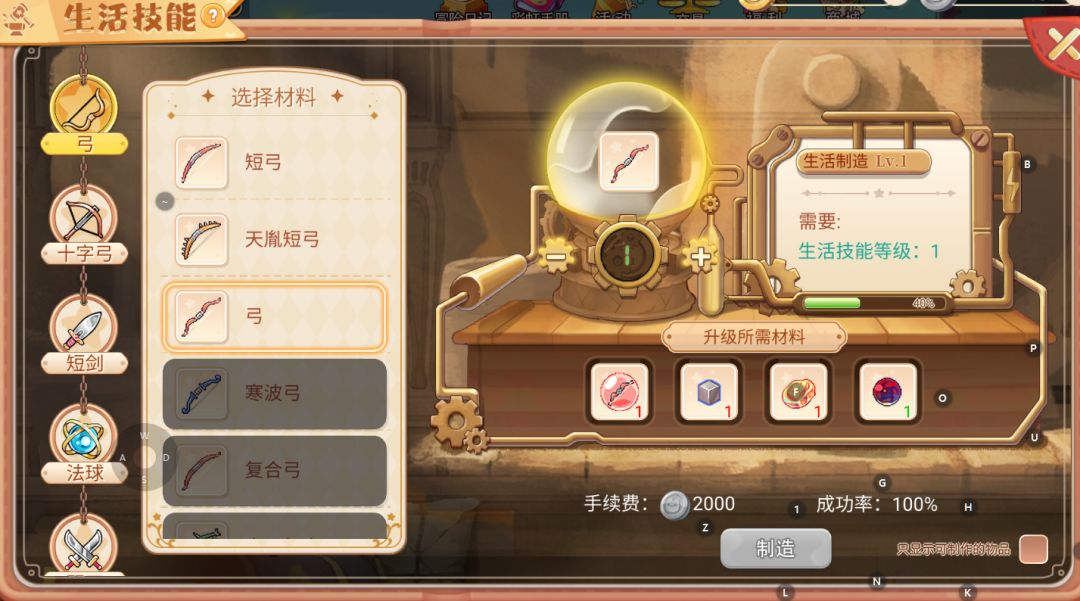
Task: Open the 生活技能 help question mark
Action: pos(214,15)
